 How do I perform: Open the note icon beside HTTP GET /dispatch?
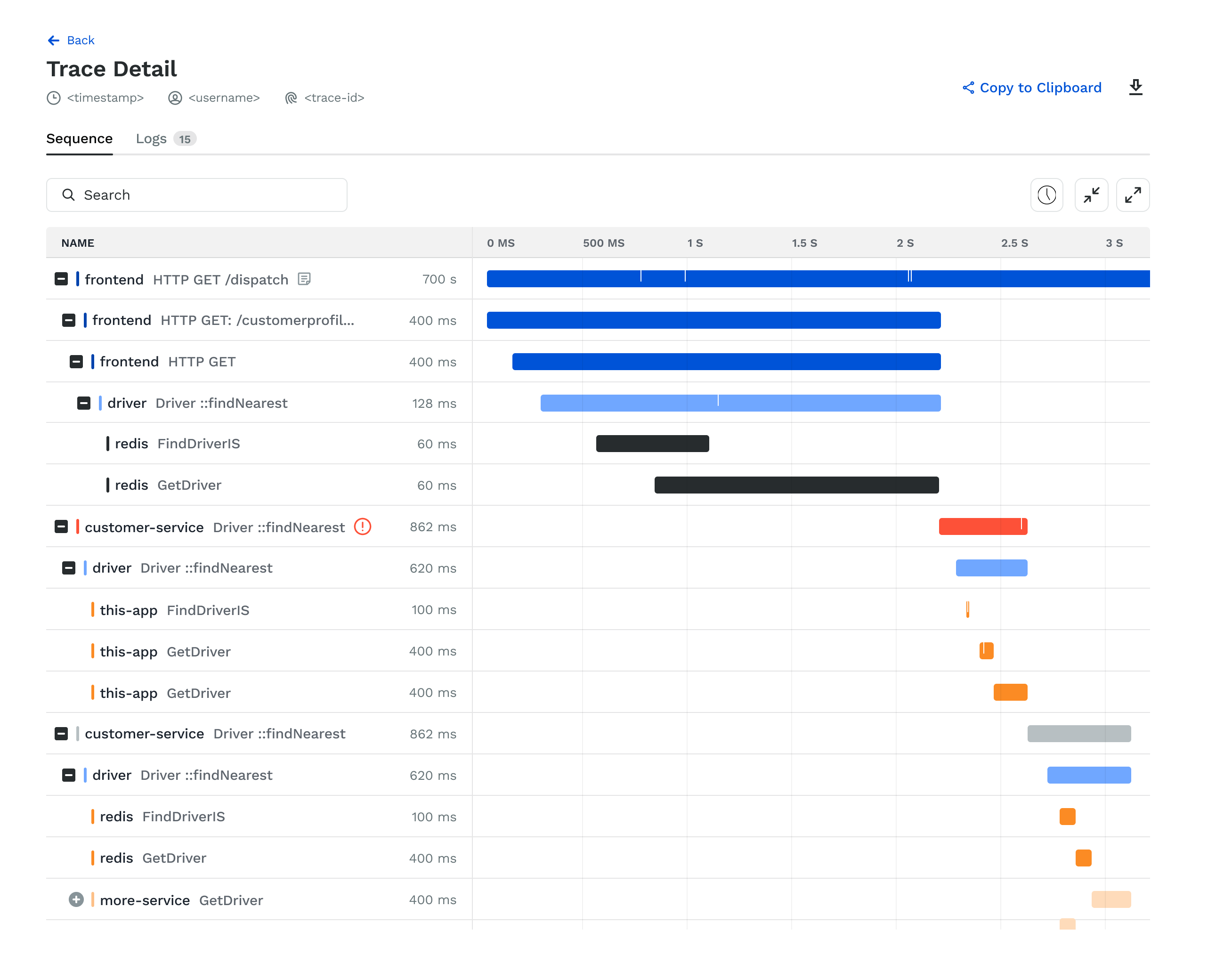[x=304, y=279]
